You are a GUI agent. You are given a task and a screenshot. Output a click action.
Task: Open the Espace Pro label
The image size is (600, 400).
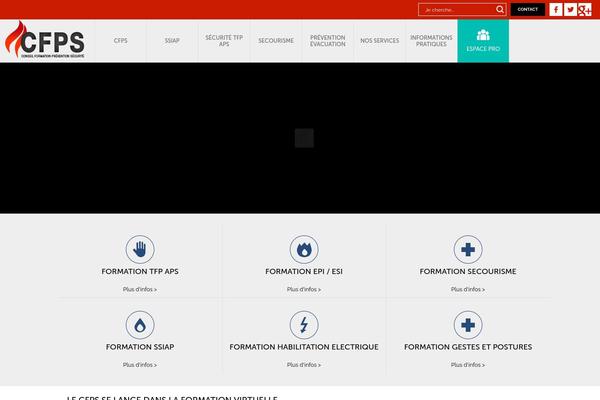point(483,49)
